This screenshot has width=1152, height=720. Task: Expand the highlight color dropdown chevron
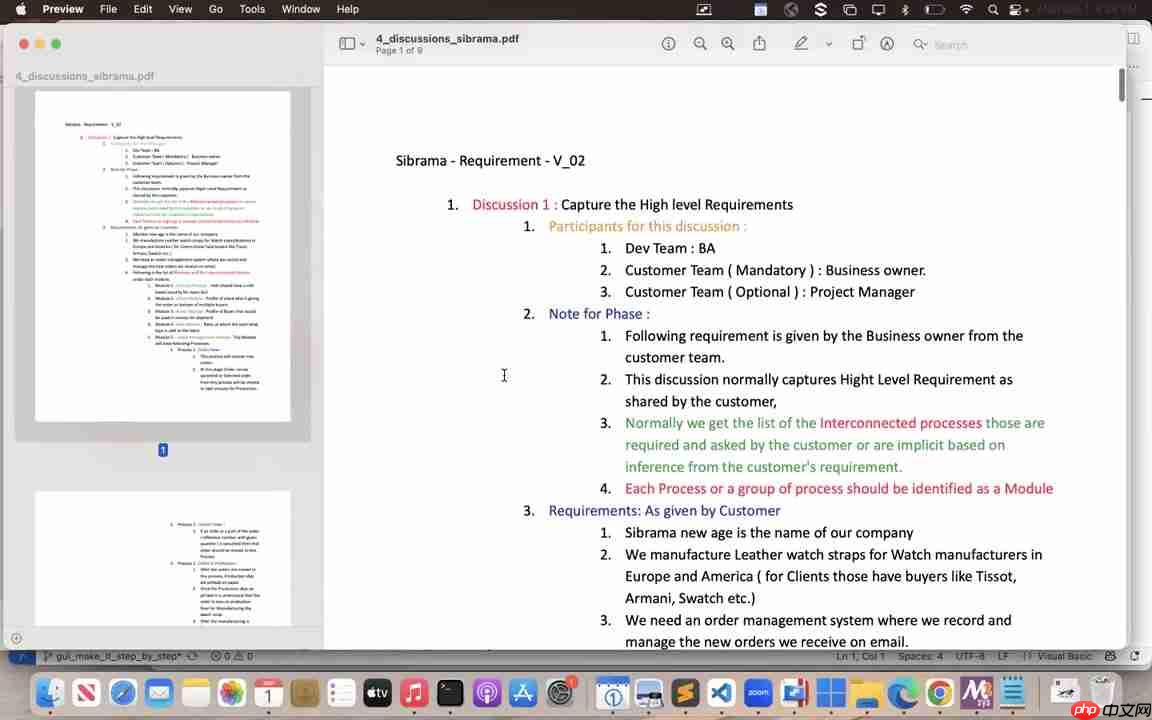[x=829, y=44]
